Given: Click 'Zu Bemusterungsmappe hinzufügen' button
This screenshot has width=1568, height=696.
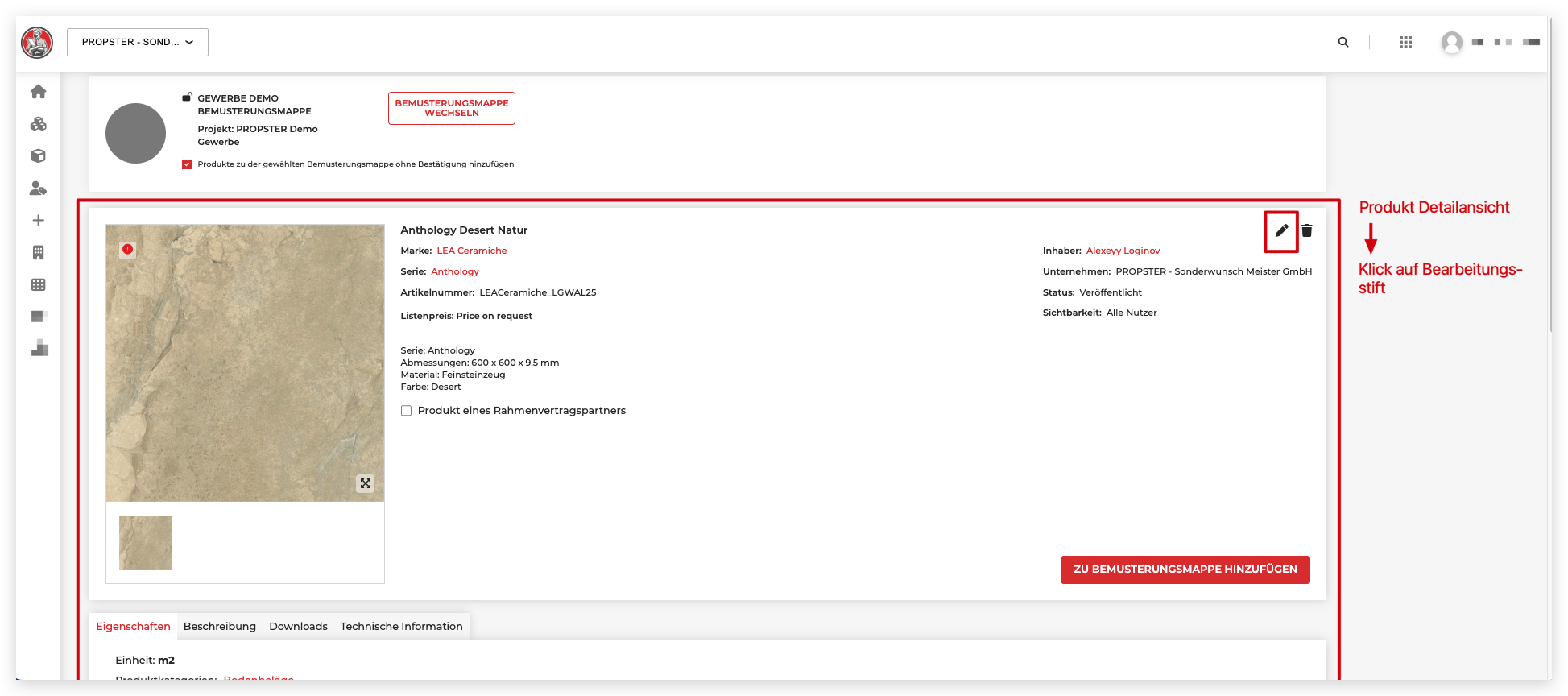Looking at the screenshot, I should [1185, 570].
